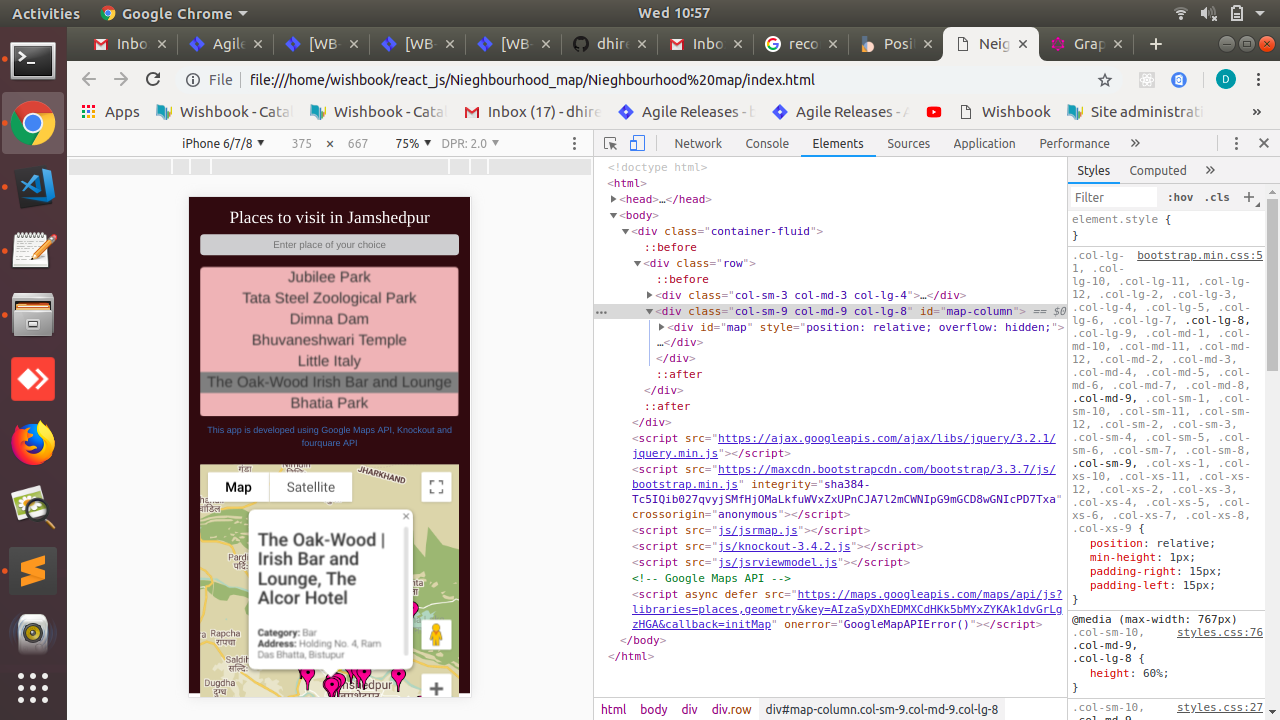Launch Visual Studio Code from the dock
This screenshot has width=1280, height=720.
(33, 187)
